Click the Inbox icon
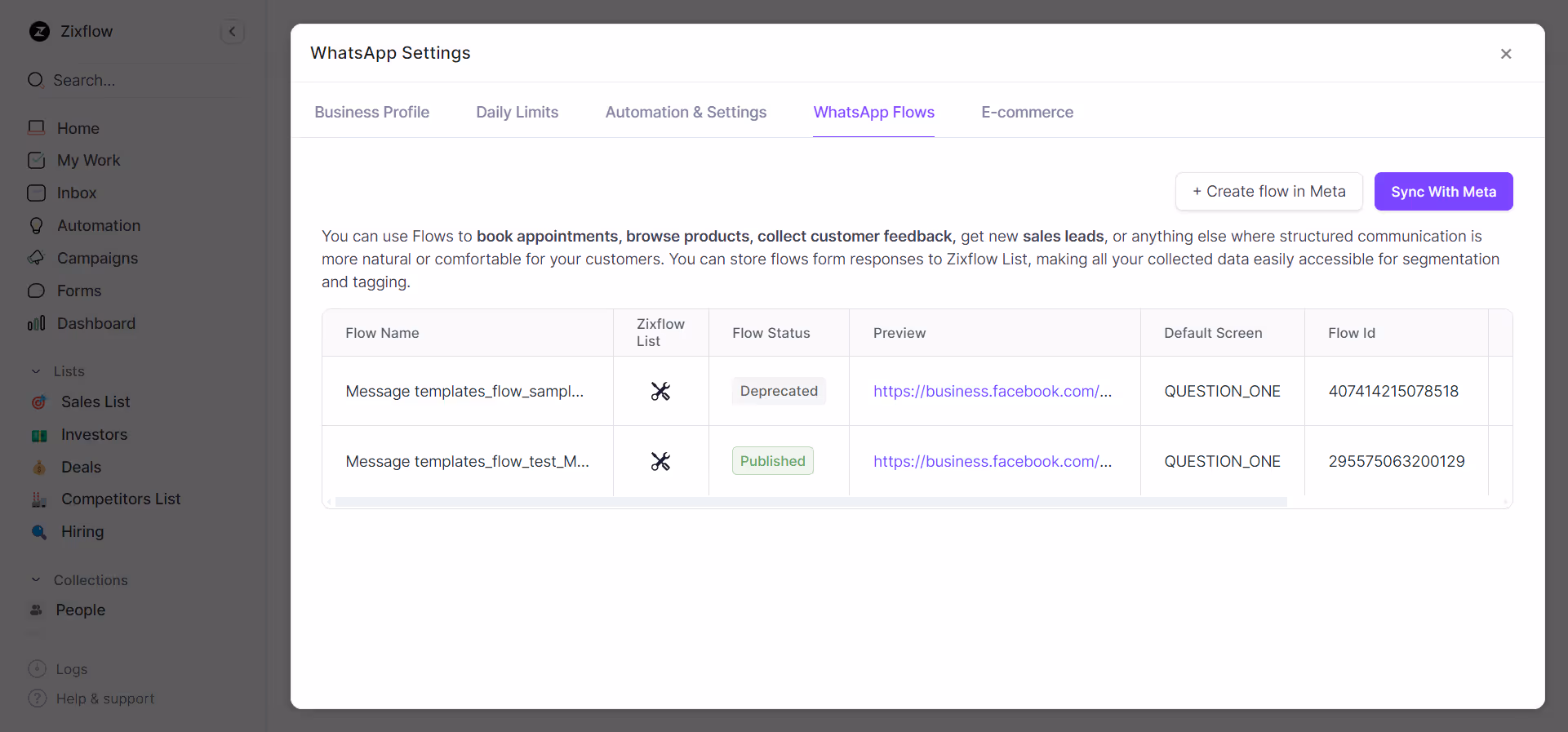The width and height of the screenshot is (1568, 732). (x=37, y=193)
